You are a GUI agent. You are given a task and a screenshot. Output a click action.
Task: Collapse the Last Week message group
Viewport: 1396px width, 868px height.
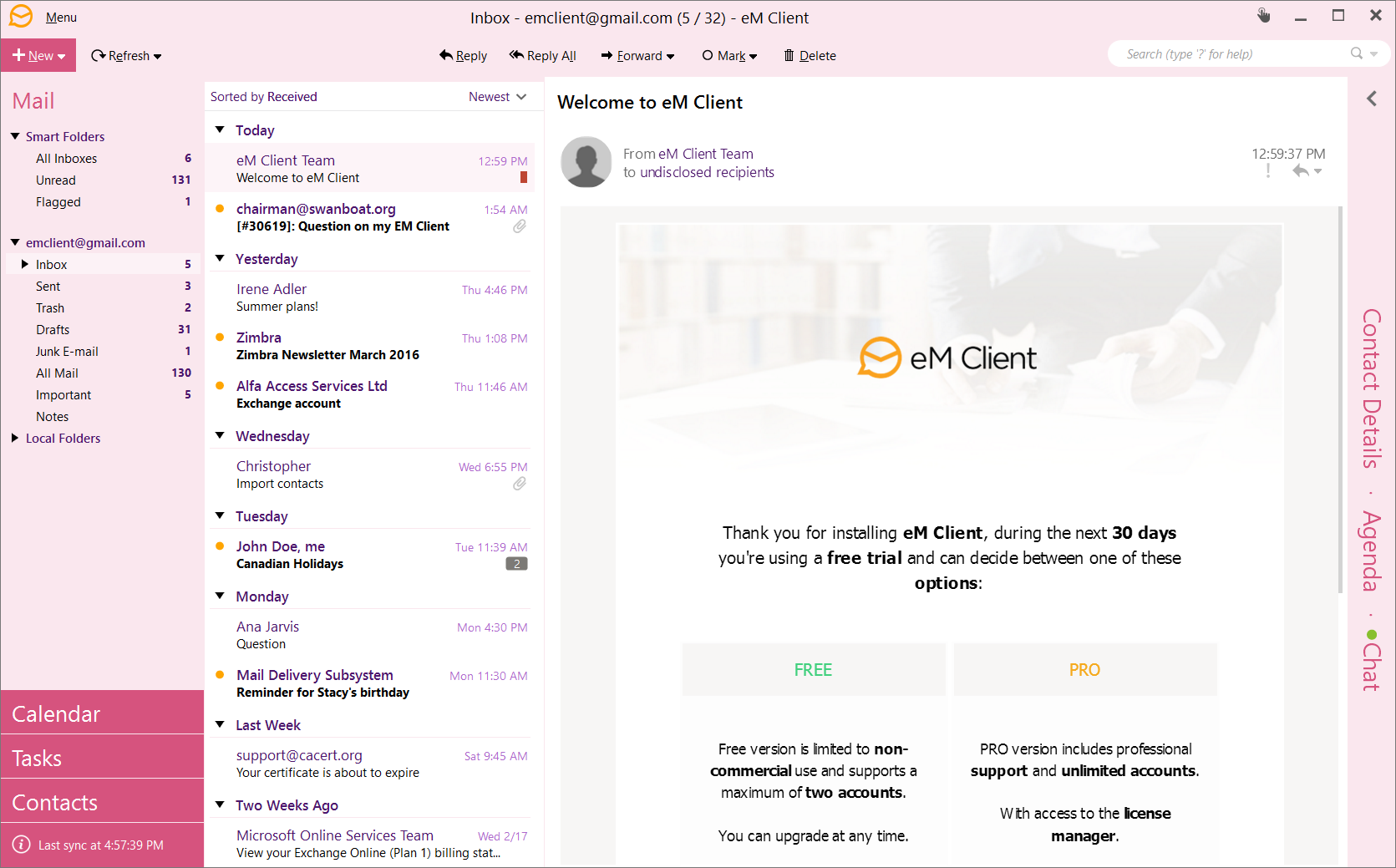pos(221,724)
